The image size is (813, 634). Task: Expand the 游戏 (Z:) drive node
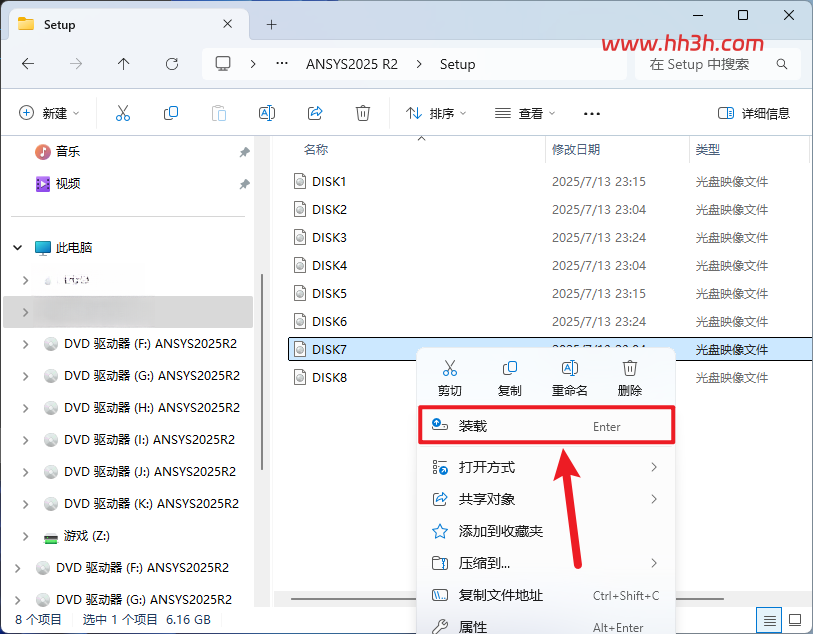coord(25,536)
